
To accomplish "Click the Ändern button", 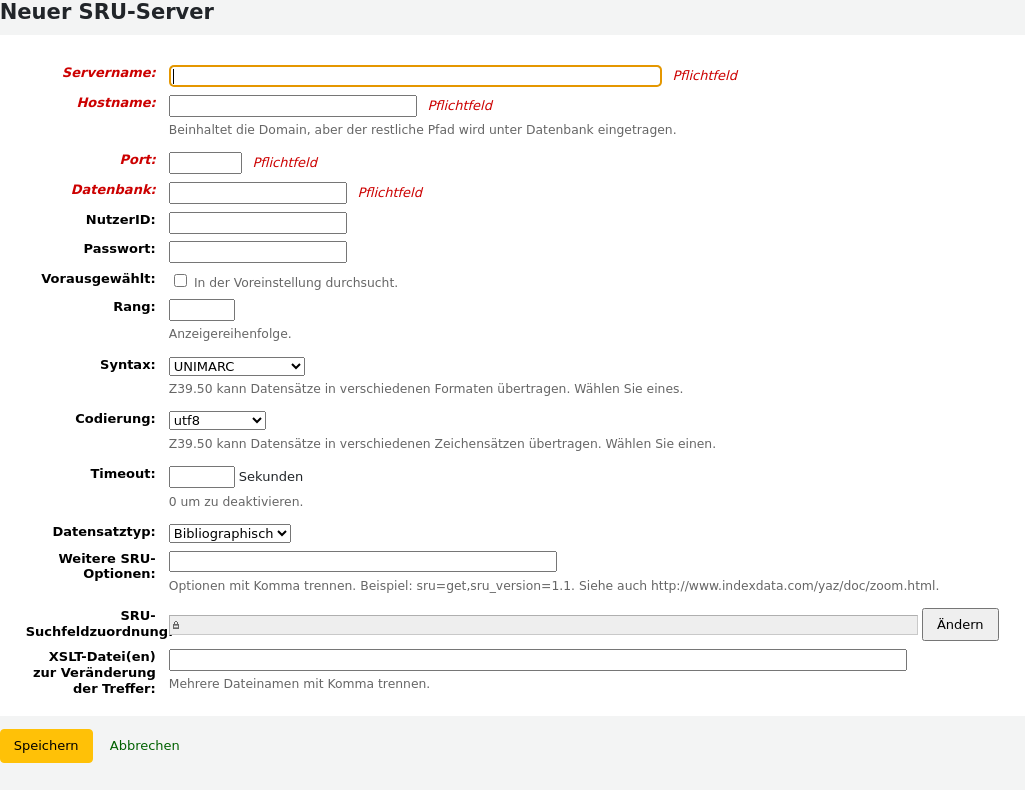I will pos(959,624).
